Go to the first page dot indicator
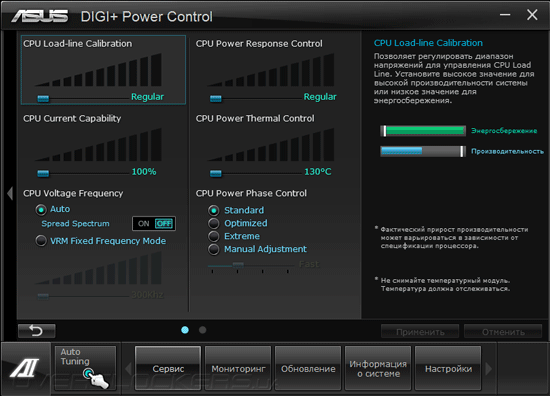550x396 pixels. [x=185, y=330]
